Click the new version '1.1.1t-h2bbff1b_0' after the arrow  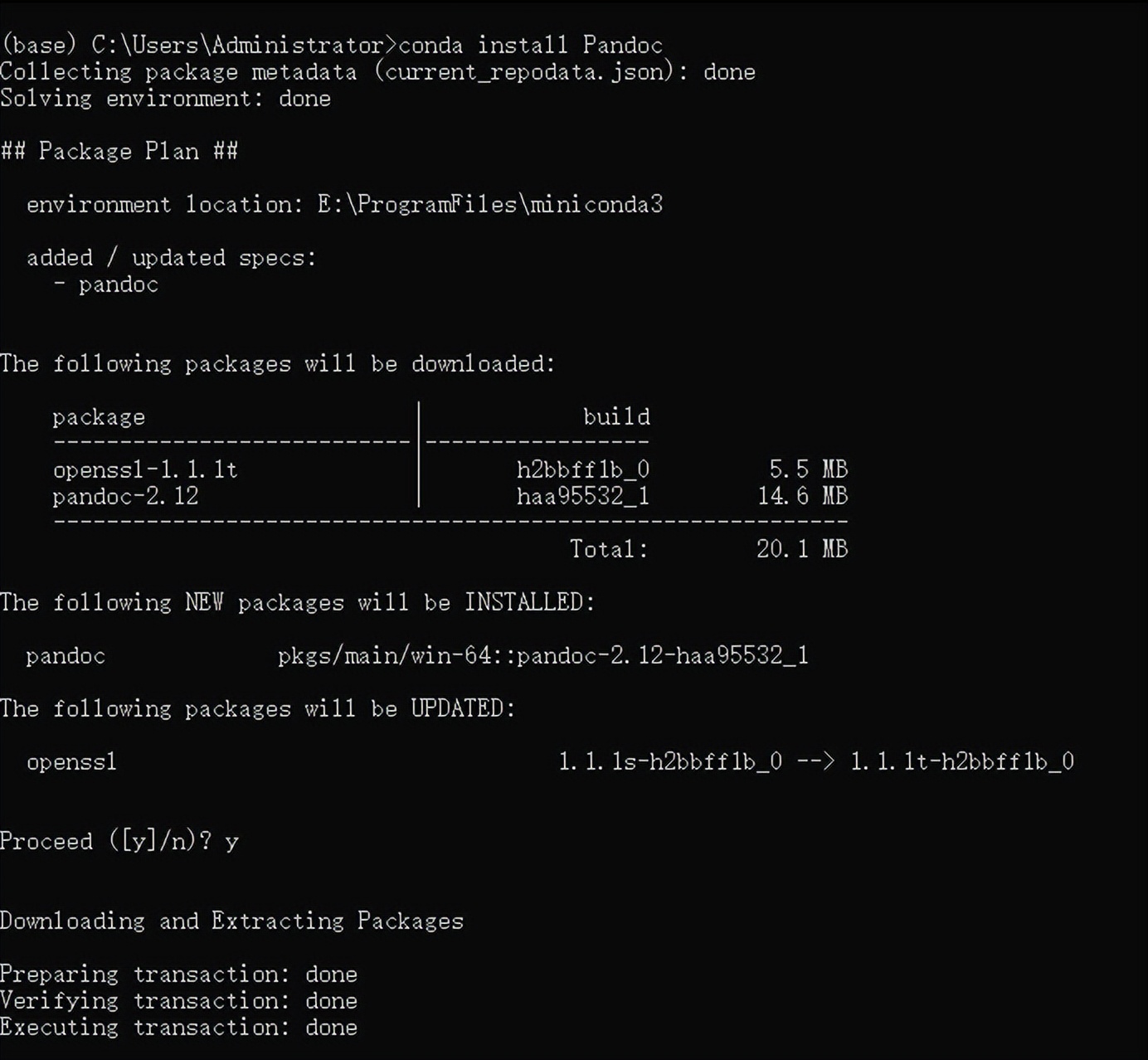pyautogui.click(x=962, y=762)
